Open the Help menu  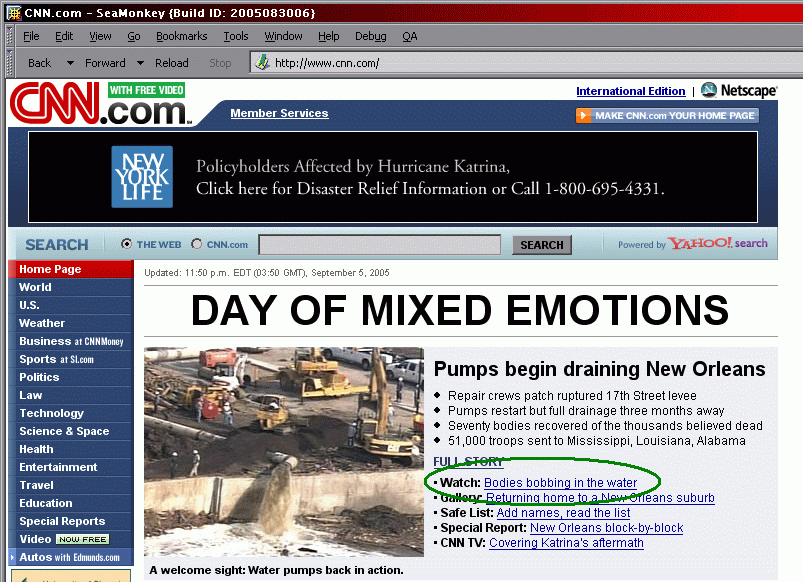tap(329, 36)
